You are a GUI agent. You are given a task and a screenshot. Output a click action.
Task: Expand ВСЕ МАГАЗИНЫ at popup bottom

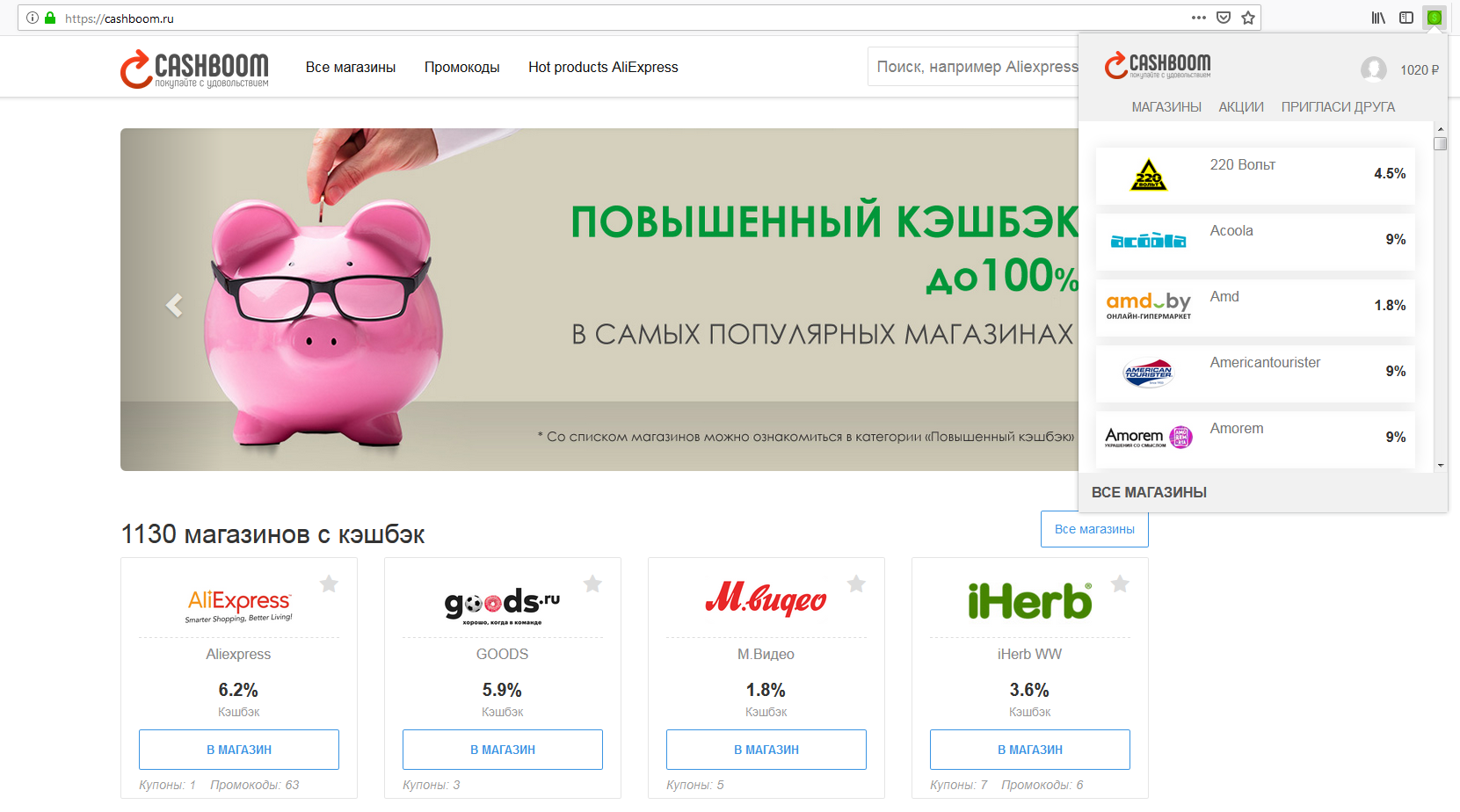tap(1149, 492)
